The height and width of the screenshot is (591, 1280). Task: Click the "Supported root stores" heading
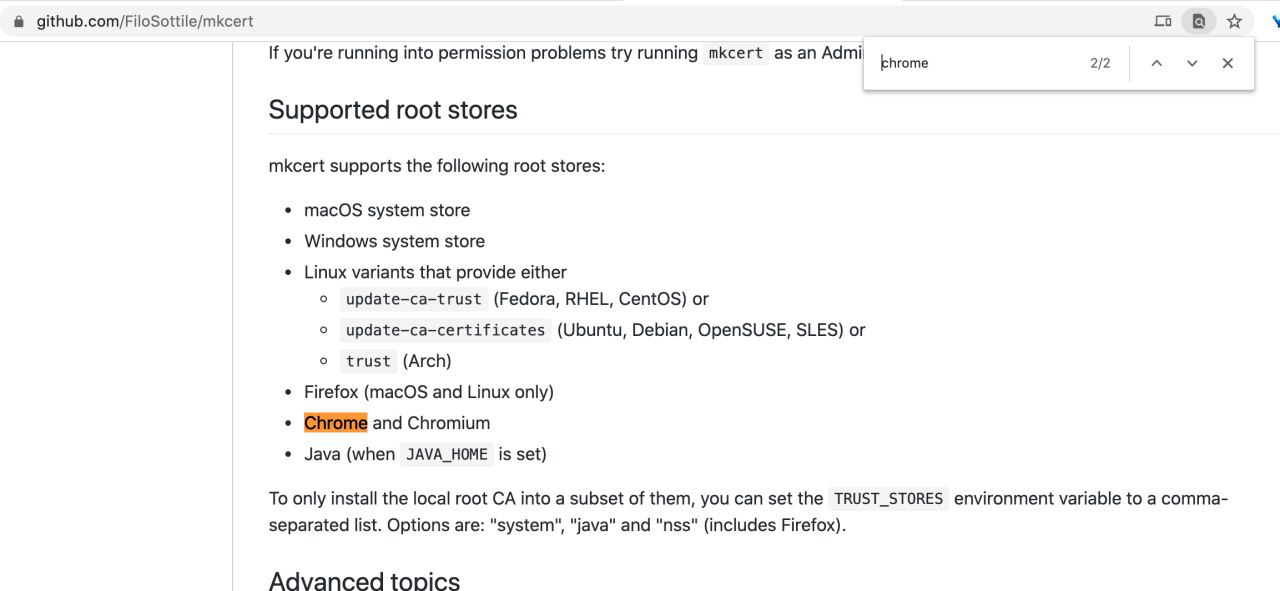(393, 110)
